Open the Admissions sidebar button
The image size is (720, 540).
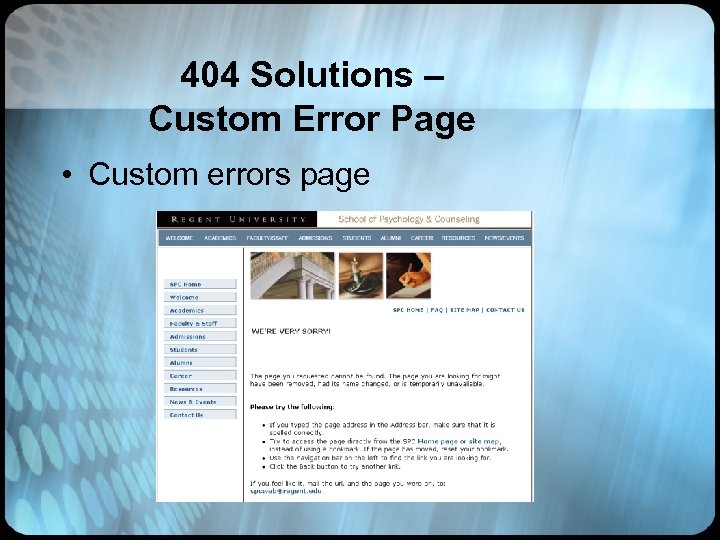point(200,337)
